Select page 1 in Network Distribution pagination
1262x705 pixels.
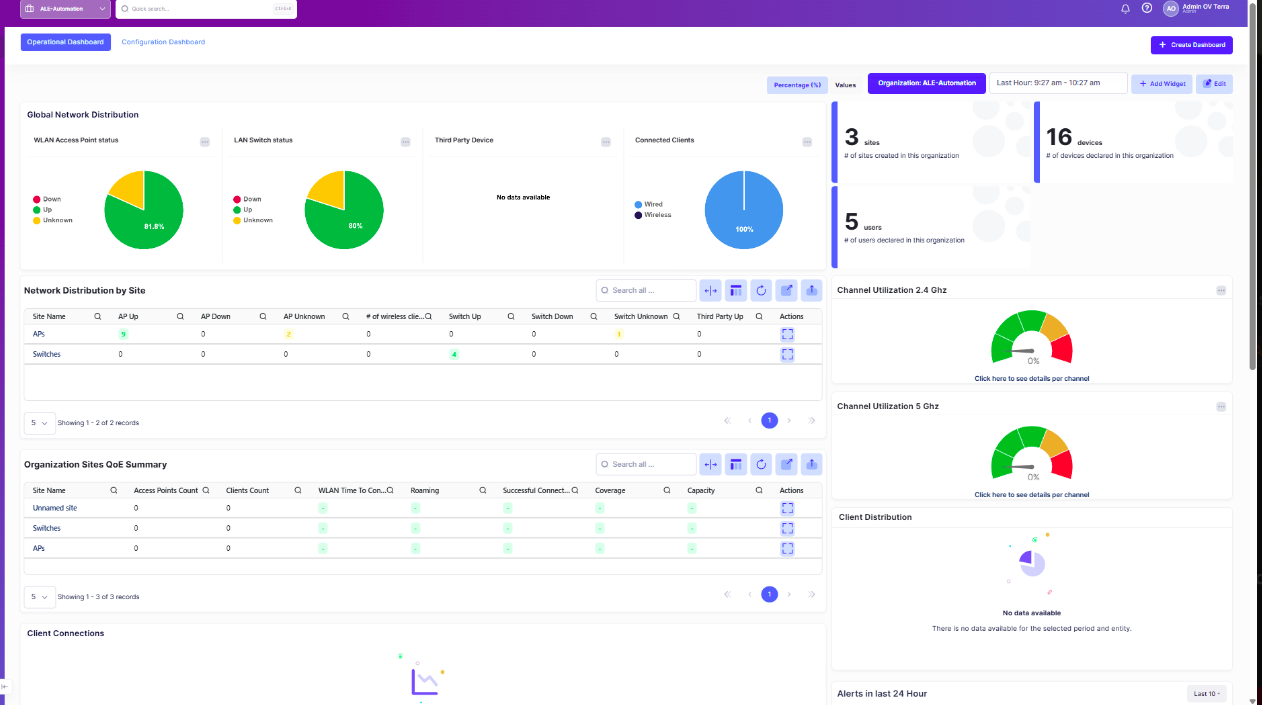pos(769,421)
